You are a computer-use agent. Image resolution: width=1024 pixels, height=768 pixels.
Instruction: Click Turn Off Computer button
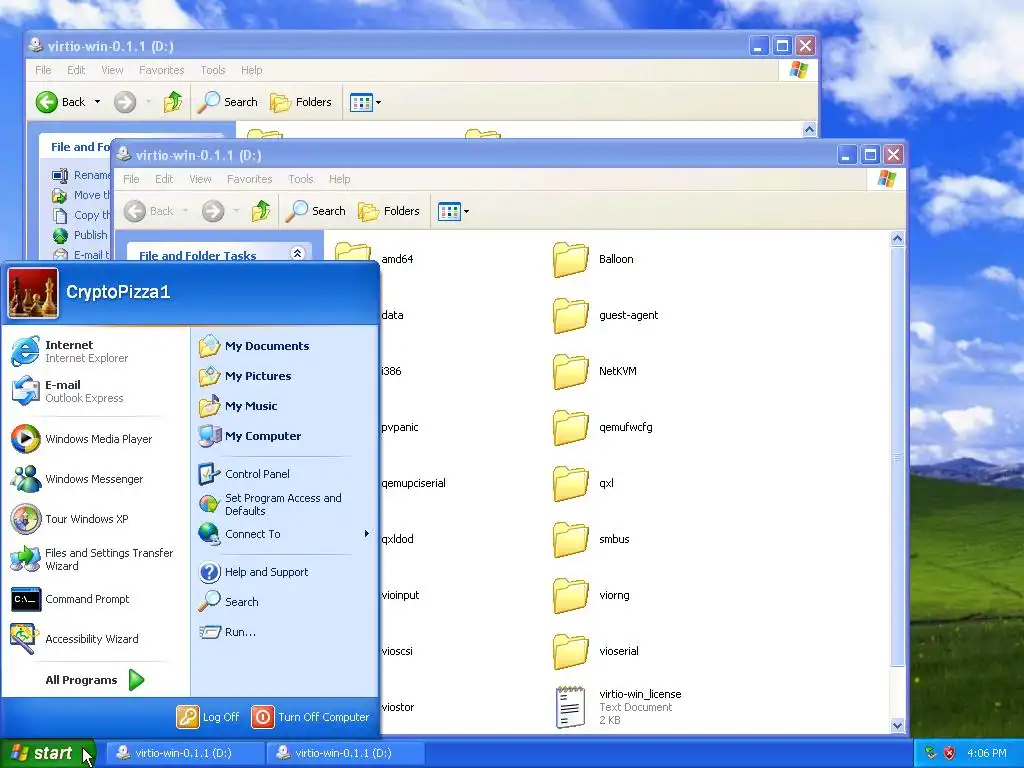(x=311, y=717)
